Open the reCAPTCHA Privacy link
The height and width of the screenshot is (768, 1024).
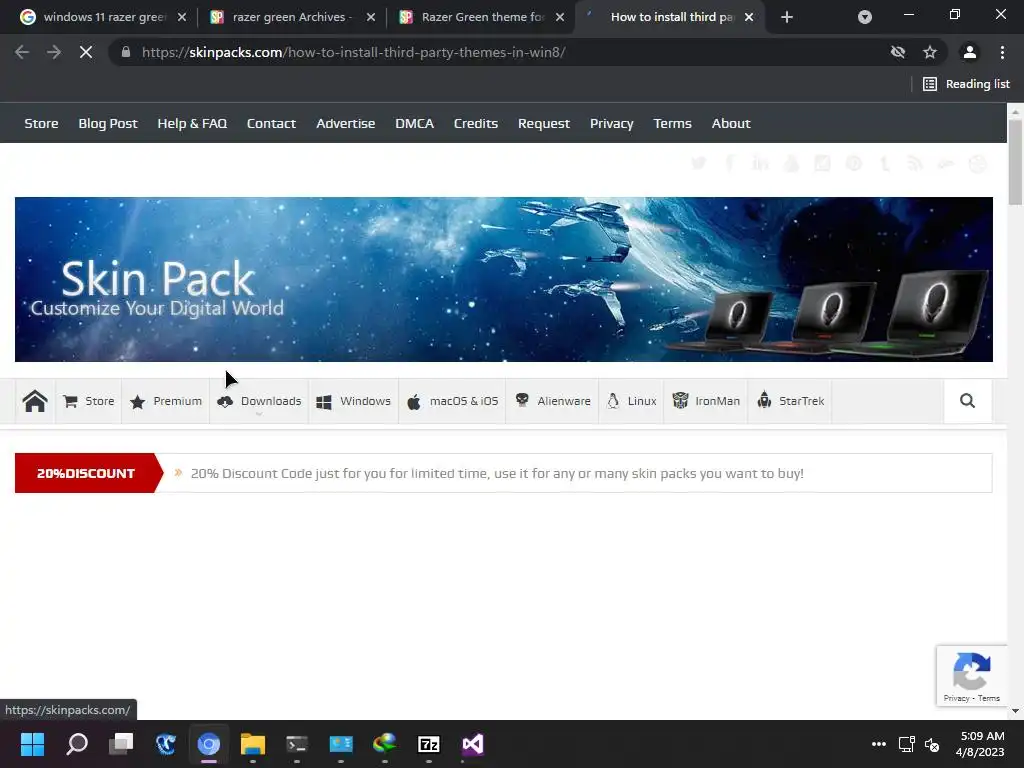[x=956, y=698]
